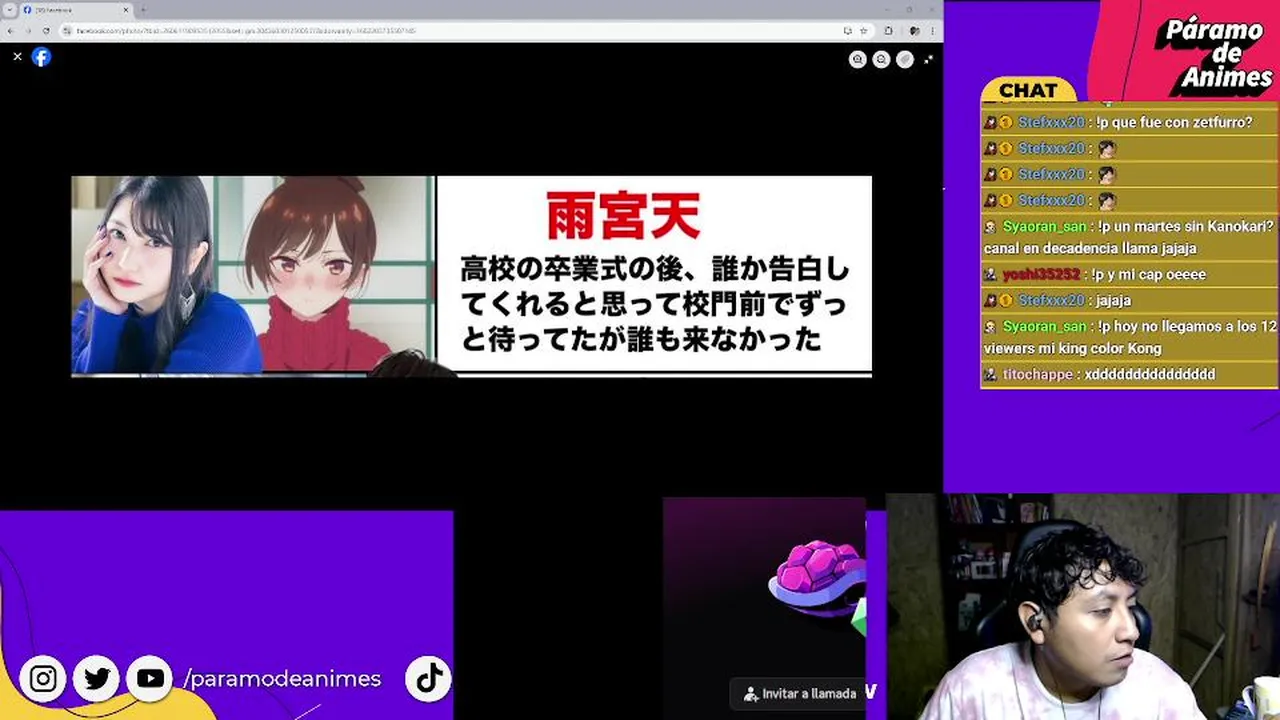
Task: Click yoshi35252 username in chat
Action: pyautogui.click(x=1041, y=275)
